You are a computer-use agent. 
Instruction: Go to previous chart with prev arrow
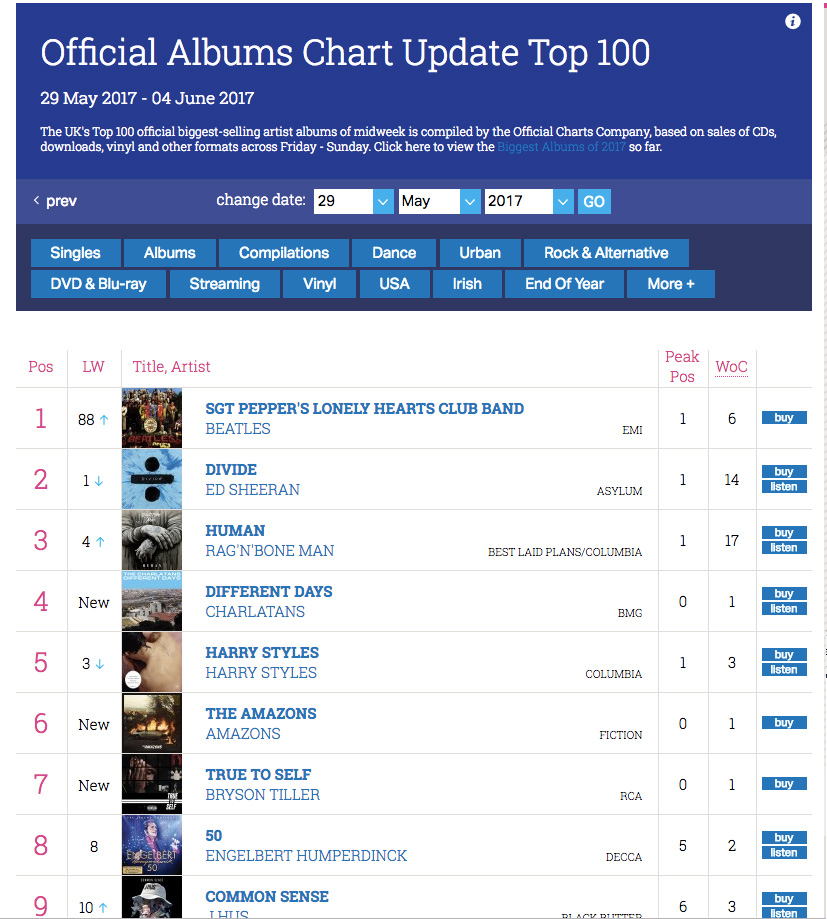pyautogui.click(x=55, y=201)
